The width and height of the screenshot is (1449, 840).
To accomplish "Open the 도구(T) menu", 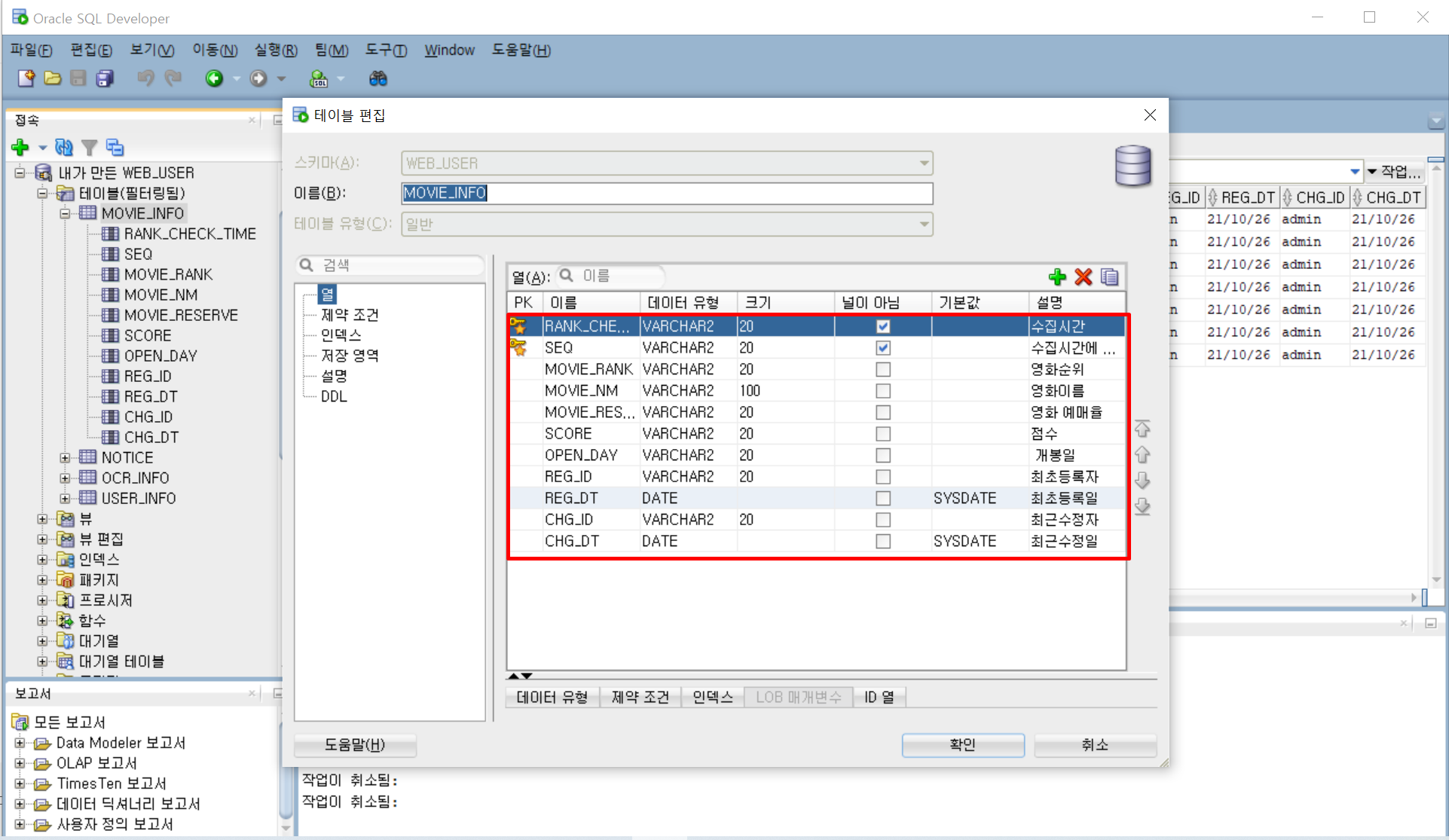I will point(386,50).
